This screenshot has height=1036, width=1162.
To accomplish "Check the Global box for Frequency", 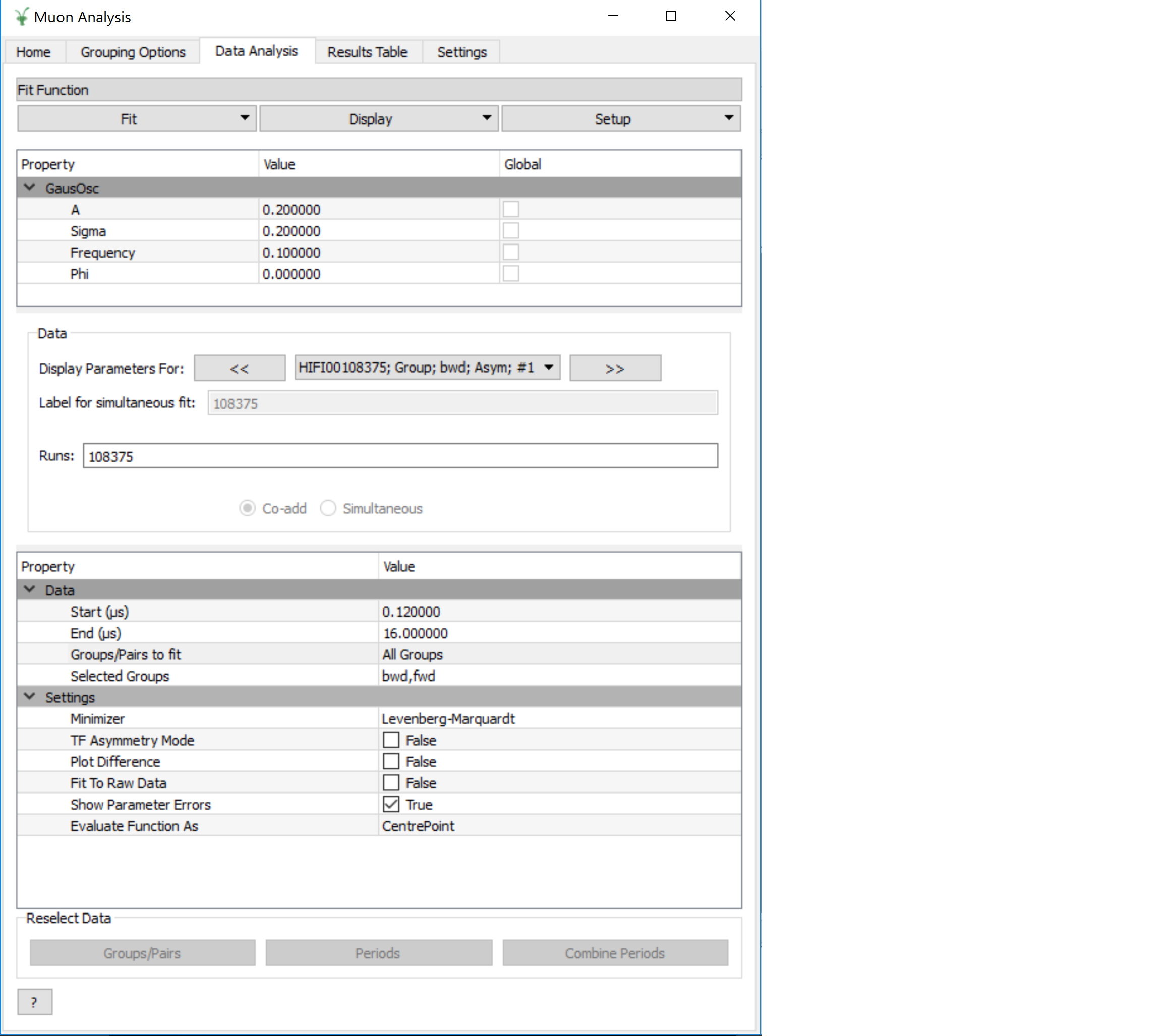I will (511, 252).
